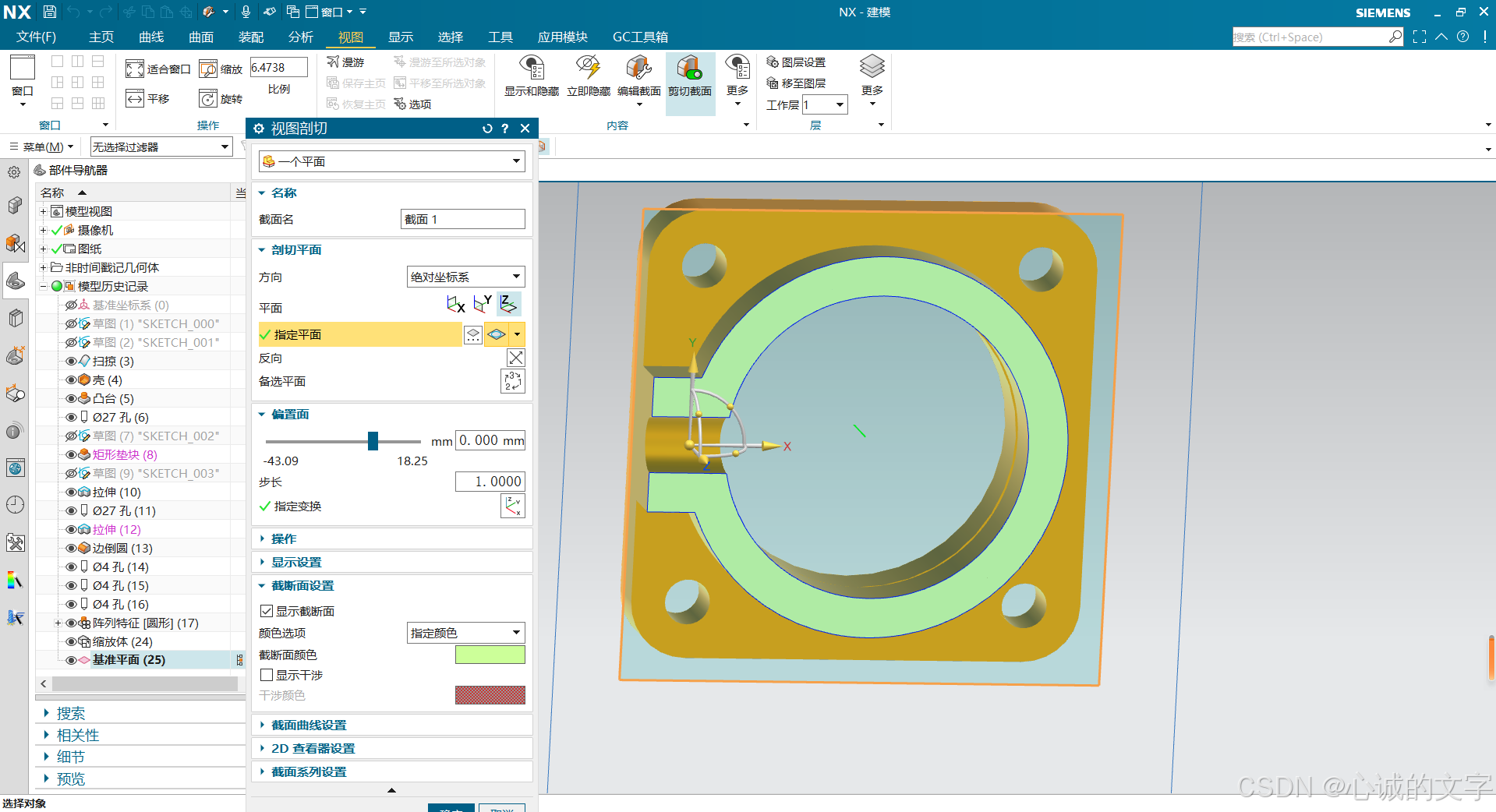Click 立即隐藏 hide immediately icon
Viewport: 1496px width, 812px height.
pos(589,68)
